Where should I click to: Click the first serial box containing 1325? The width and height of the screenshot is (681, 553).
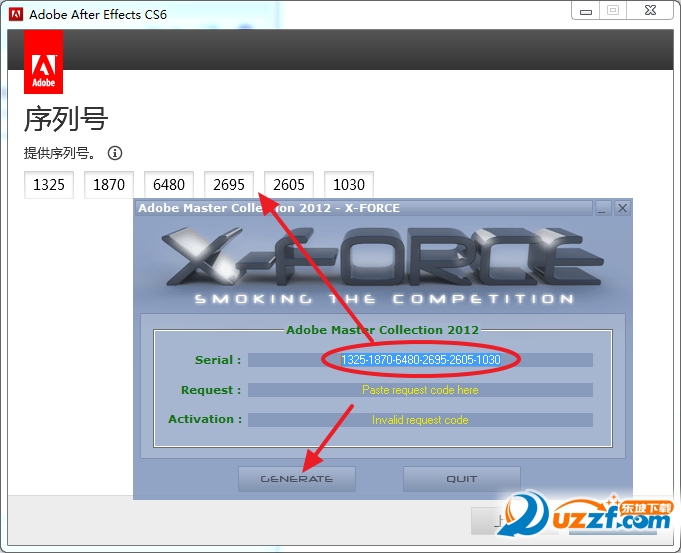tap(49, 185)
